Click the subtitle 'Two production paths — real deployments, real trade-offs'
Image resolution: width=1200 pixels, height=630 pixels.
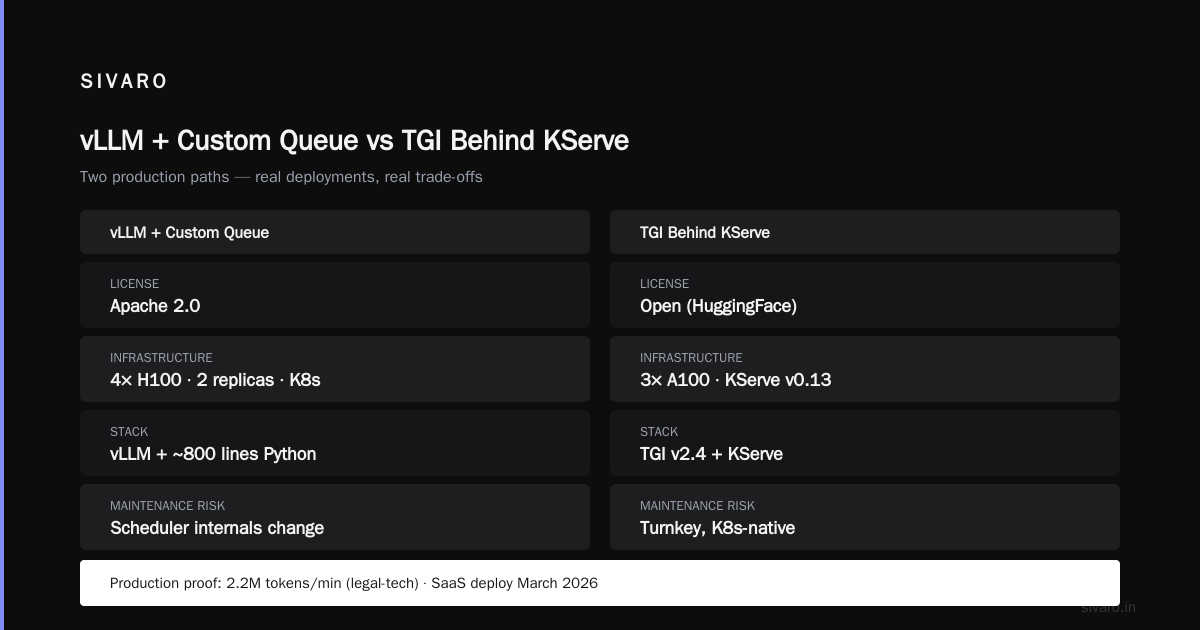(x=281, y=177)
